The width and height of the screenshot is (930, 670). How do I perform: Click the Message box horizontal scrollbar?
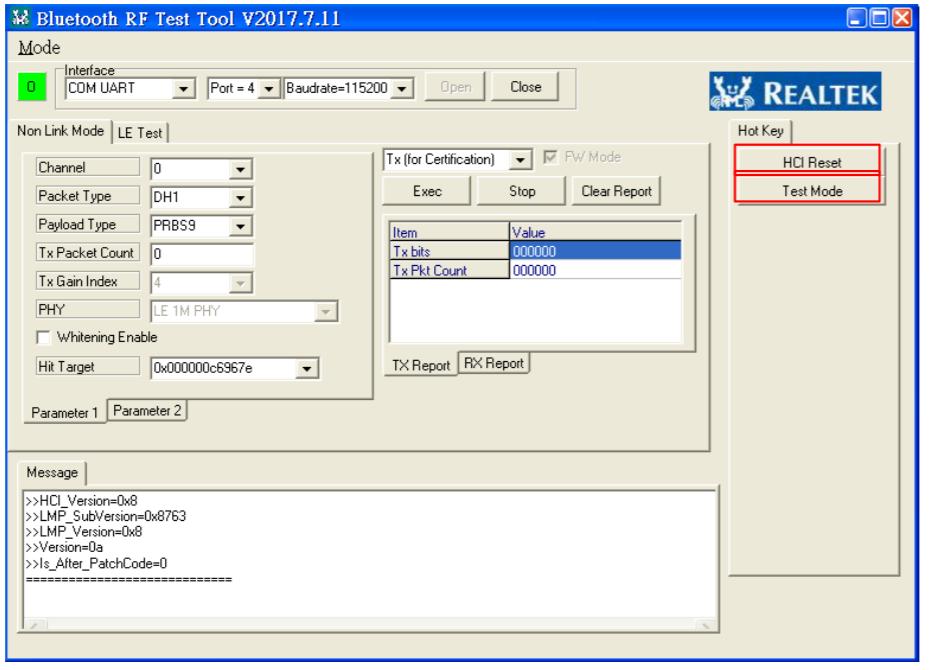[x=370, y=625]
